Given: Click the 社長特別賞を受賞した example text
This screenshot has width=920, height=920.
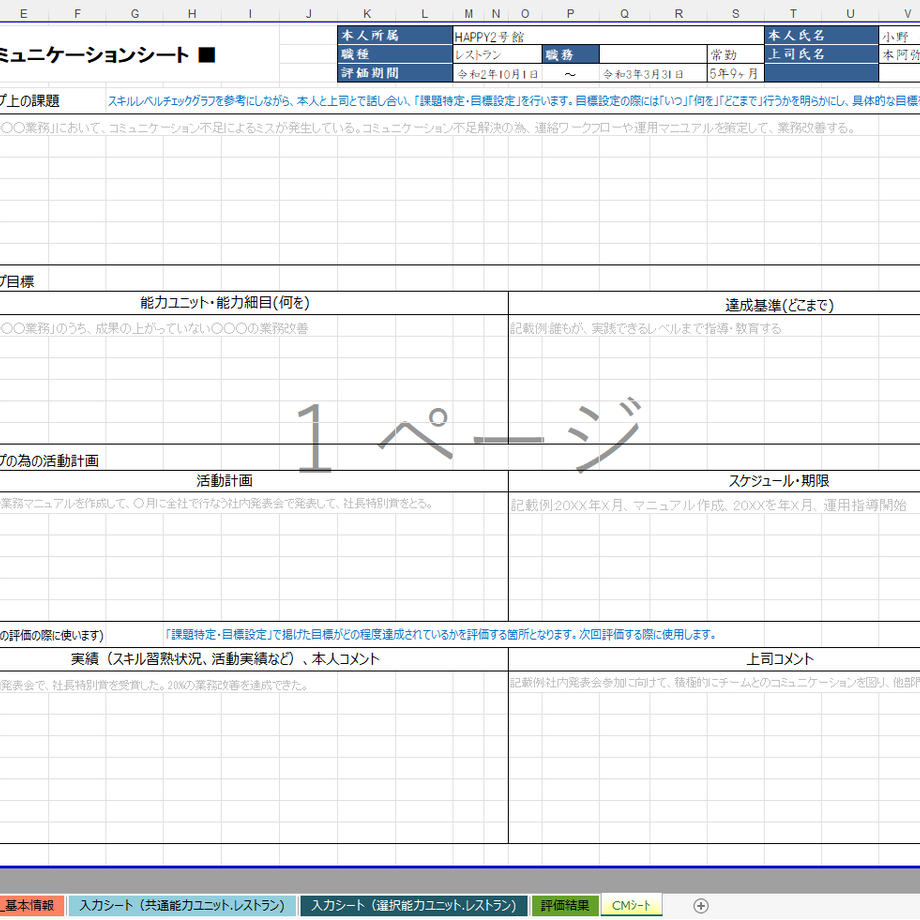Looking at the screenshot, I should [154, 685].
